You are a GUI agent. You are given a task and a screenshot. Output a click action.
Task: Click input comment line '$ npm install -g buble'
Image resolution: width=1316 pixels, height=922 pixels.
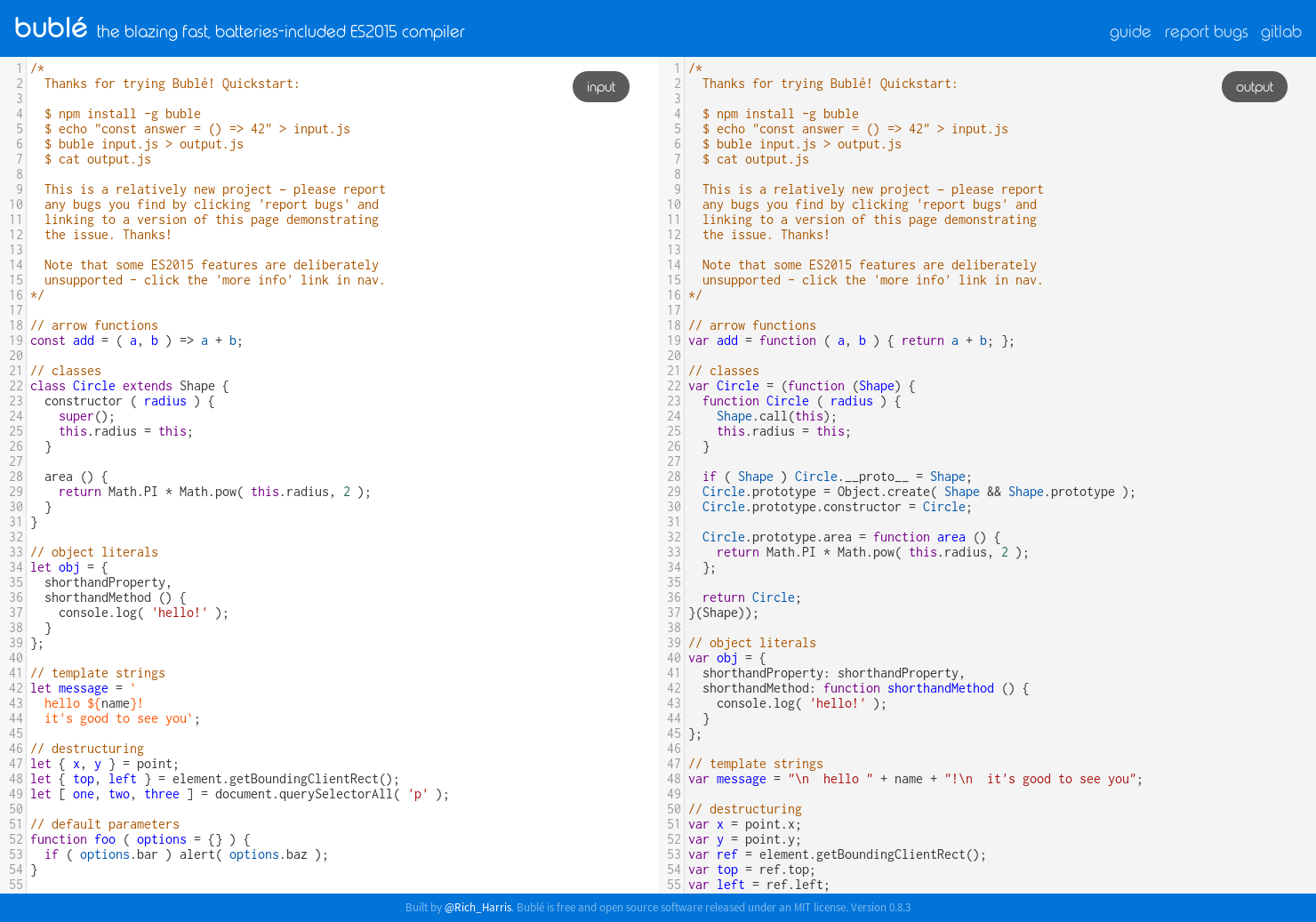click(123, 114)
